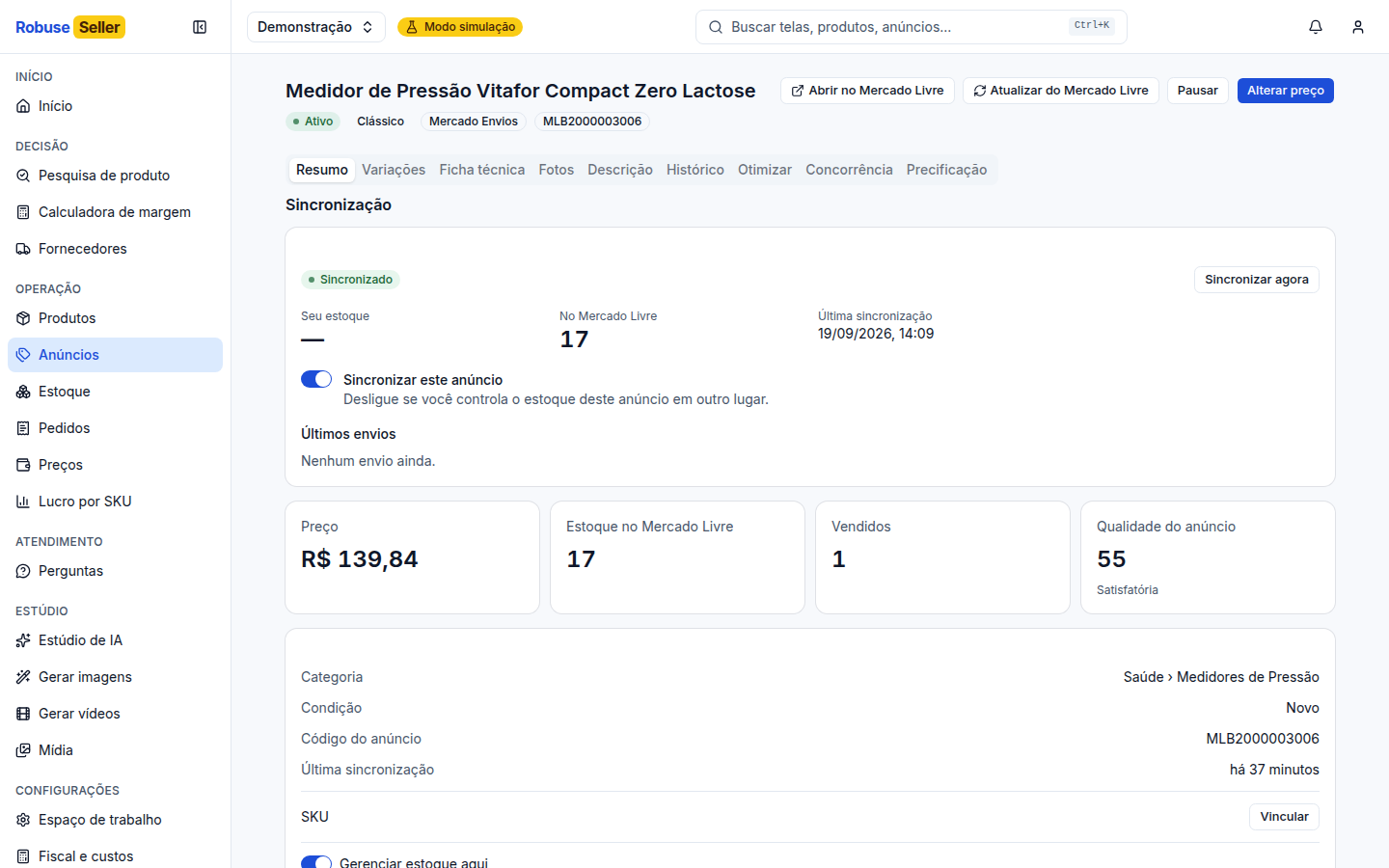Click the Ativo status badge
Image resolution: width=1389 pixels, height=868 pixels.
pyautogui.click(x=313, y=122)
